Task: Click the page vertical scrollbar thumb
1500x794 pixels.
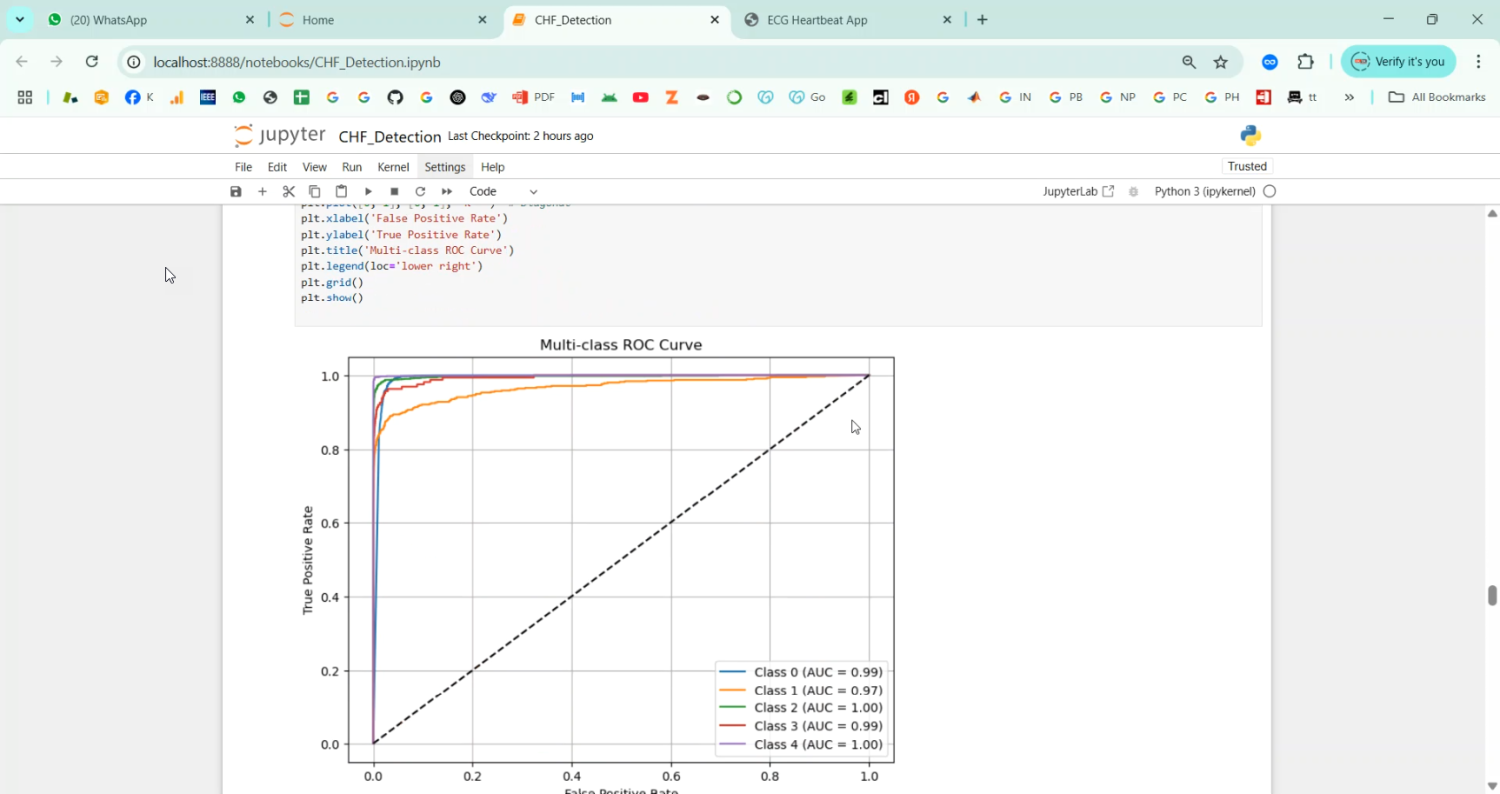Action: pyautogui.click(x=1492, y=595)
